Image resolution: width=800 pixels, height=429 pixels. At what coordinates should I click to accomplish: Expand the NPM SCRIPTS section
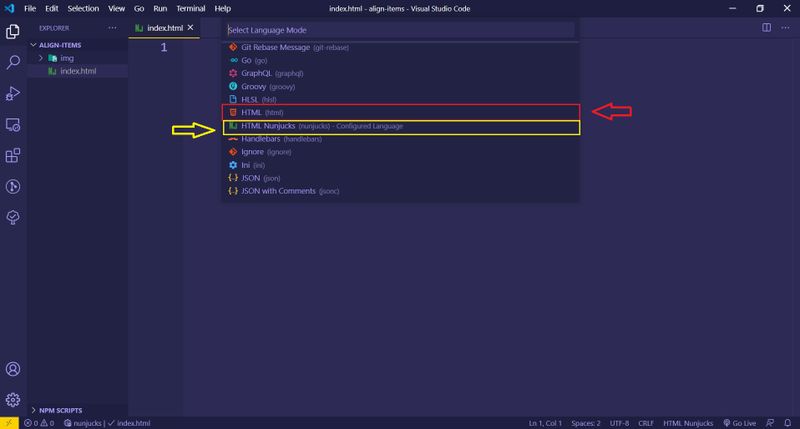pos(62,410)
